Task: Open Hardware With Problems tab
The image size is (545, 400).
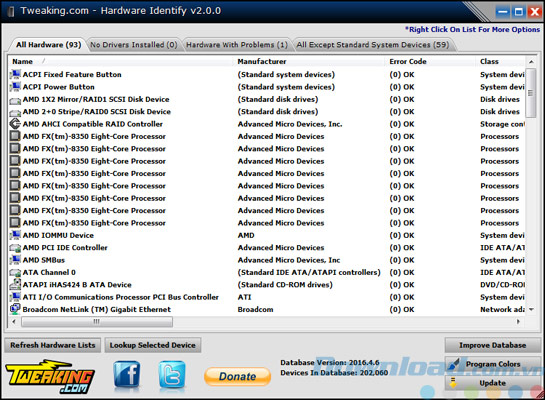Action: click(x=237, y=45)
